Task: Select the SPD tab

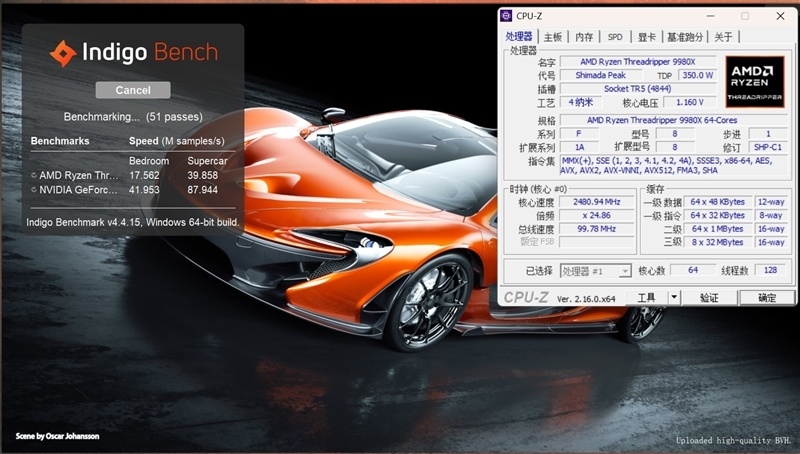Action: pyautogui.click(x=615, y=37)
